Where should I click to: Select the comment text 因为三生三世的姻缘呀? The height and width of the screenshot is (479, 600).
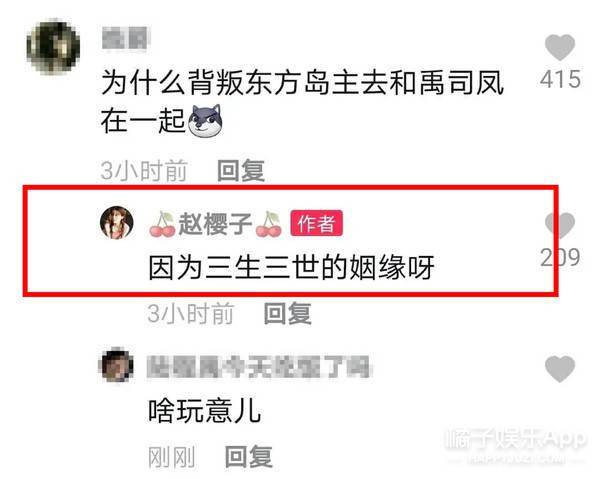click(291, 267)
